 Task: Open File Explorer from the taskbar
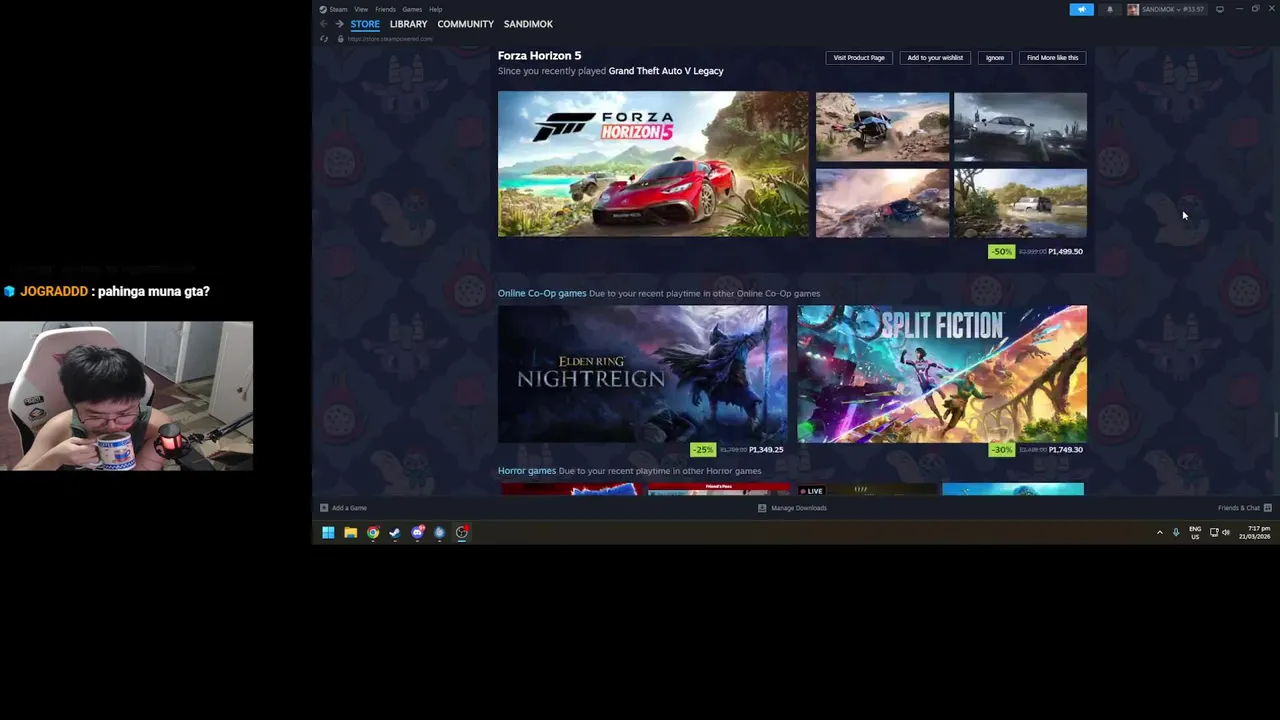pos(350,533)
